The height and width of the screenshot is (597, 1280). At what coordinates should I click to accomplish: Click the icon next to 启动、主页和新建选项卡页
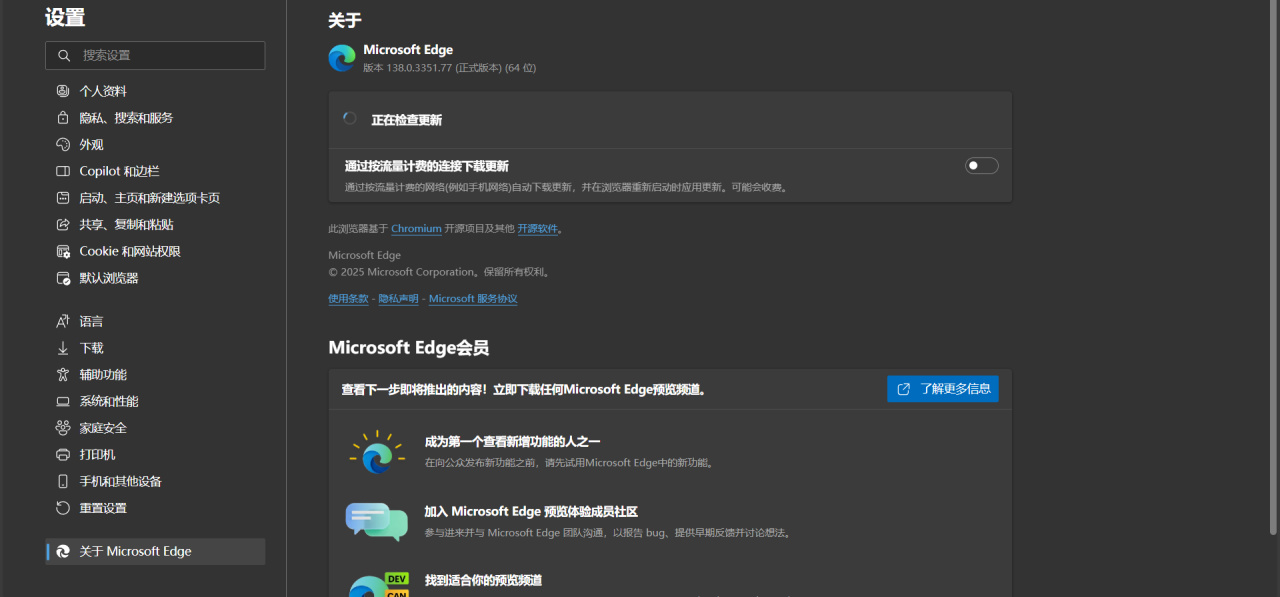click(63, 198)
